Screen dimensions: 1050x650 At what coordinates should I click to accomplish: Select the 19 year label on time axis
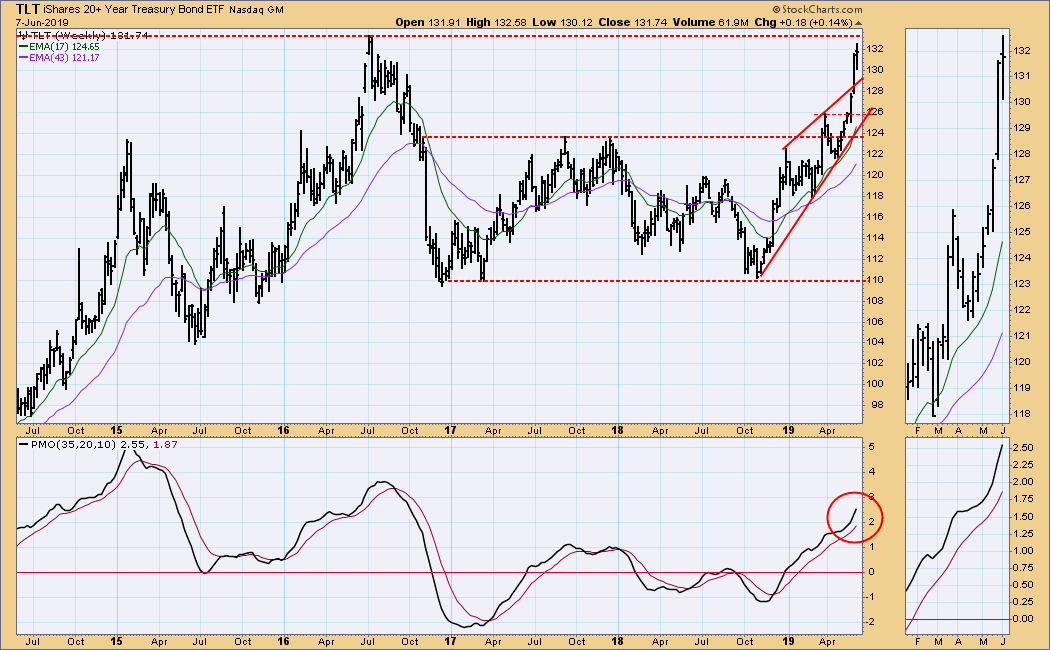786,638
